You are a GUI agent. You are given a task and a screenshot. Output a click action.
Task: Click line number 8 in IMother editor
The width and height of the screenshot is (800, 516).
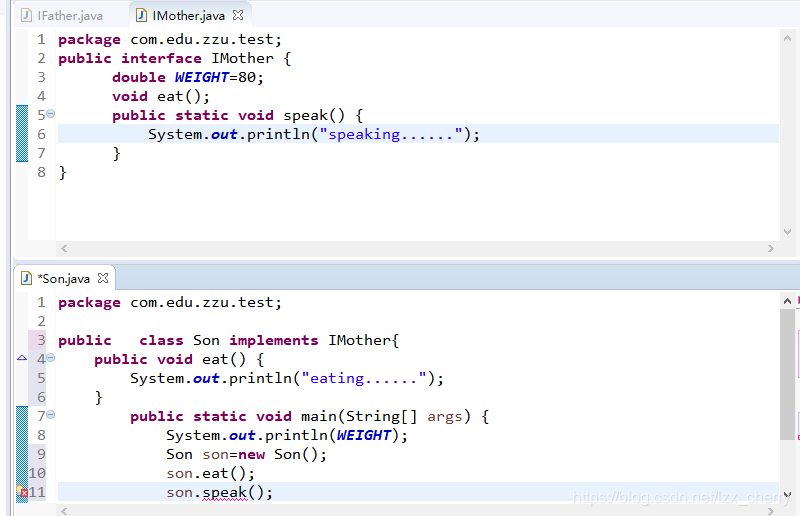(x=41, y=172)
